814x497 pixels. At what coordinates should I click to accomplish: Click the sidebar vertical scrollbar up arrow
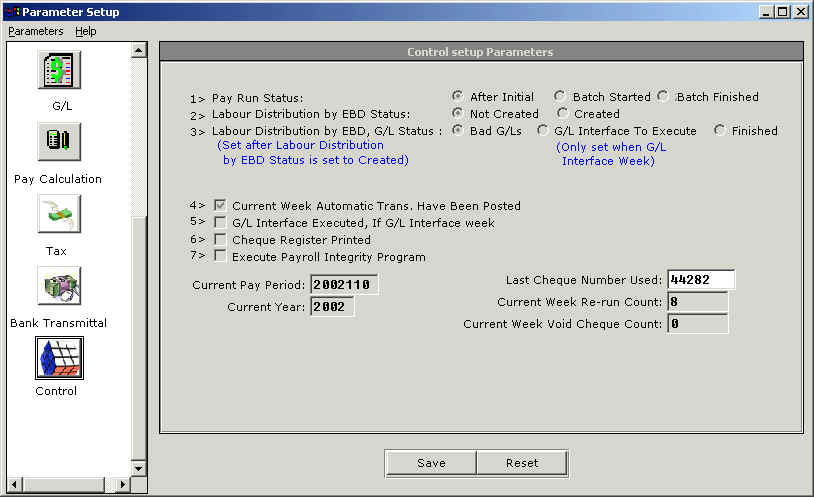(x=139, y=49)
